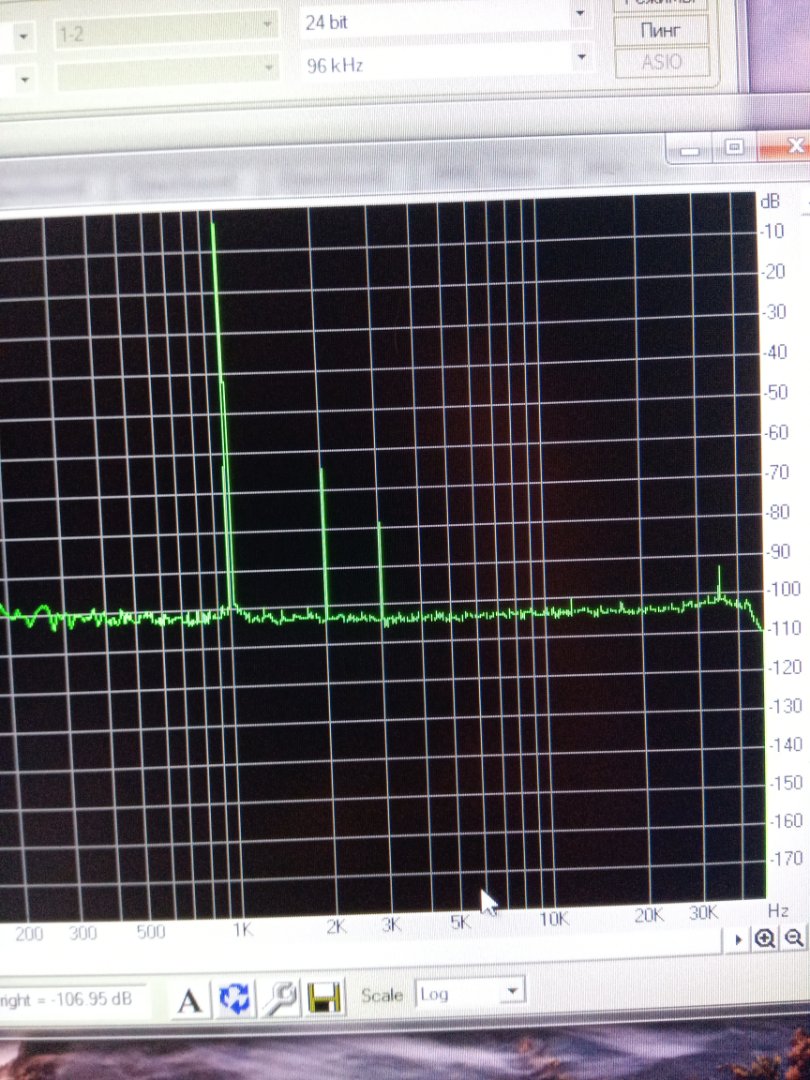Viewport: 810px width, 1080px height.
Task: Minimize the spectrum graph window
Action: pos(691,149)
